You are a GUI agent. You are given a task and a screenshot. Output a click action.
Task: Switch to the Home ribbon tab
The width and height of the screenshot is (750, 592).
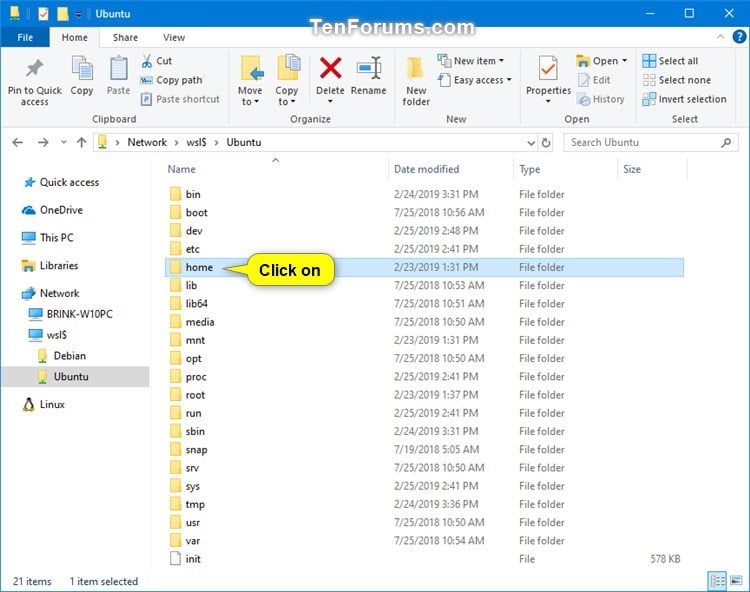(x=75, y=37)
